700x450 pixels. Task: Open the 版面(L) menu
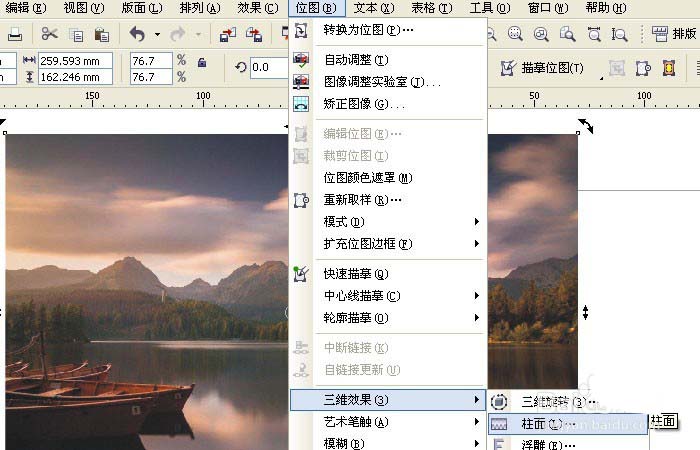point(142,8)
